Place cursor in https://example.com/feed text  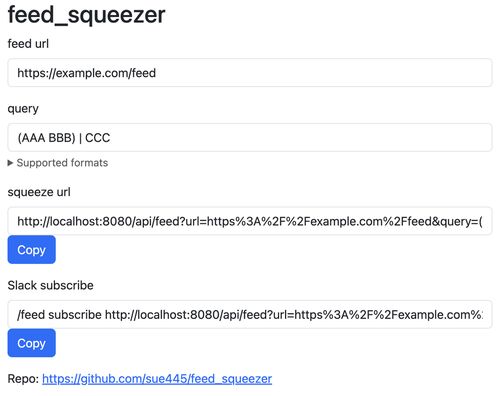(x=87, y=73)
